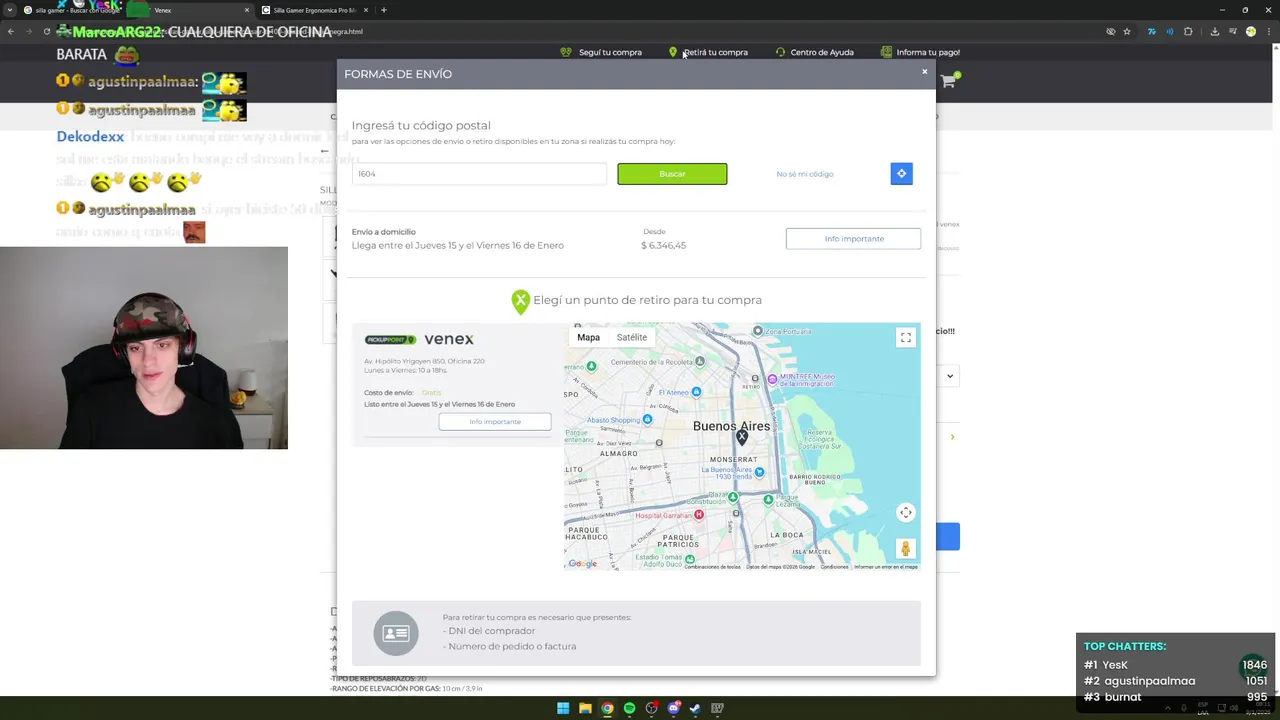Open 'Informa tu pago!' in header

pos(920,52)
